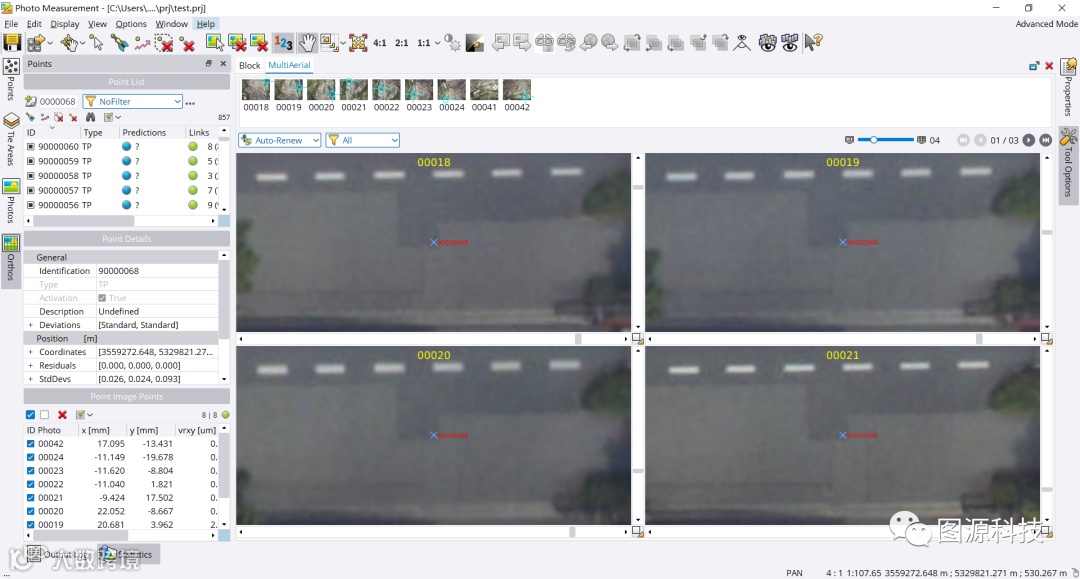Select thumbnail 00022
Viewport: 1080px width, 579px height.
pos(386,95)
